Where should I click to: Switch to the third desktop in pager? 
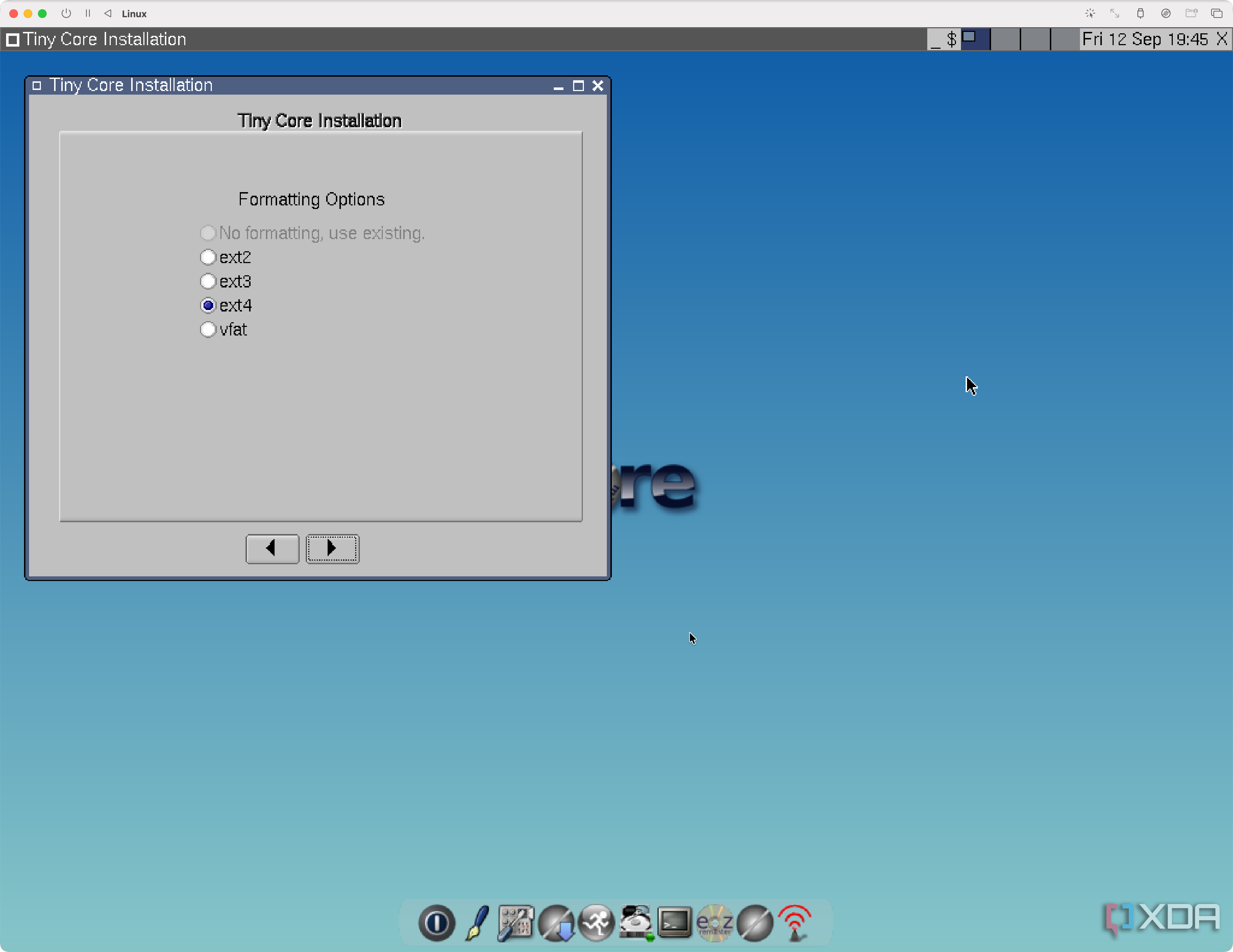(1036, 39)
